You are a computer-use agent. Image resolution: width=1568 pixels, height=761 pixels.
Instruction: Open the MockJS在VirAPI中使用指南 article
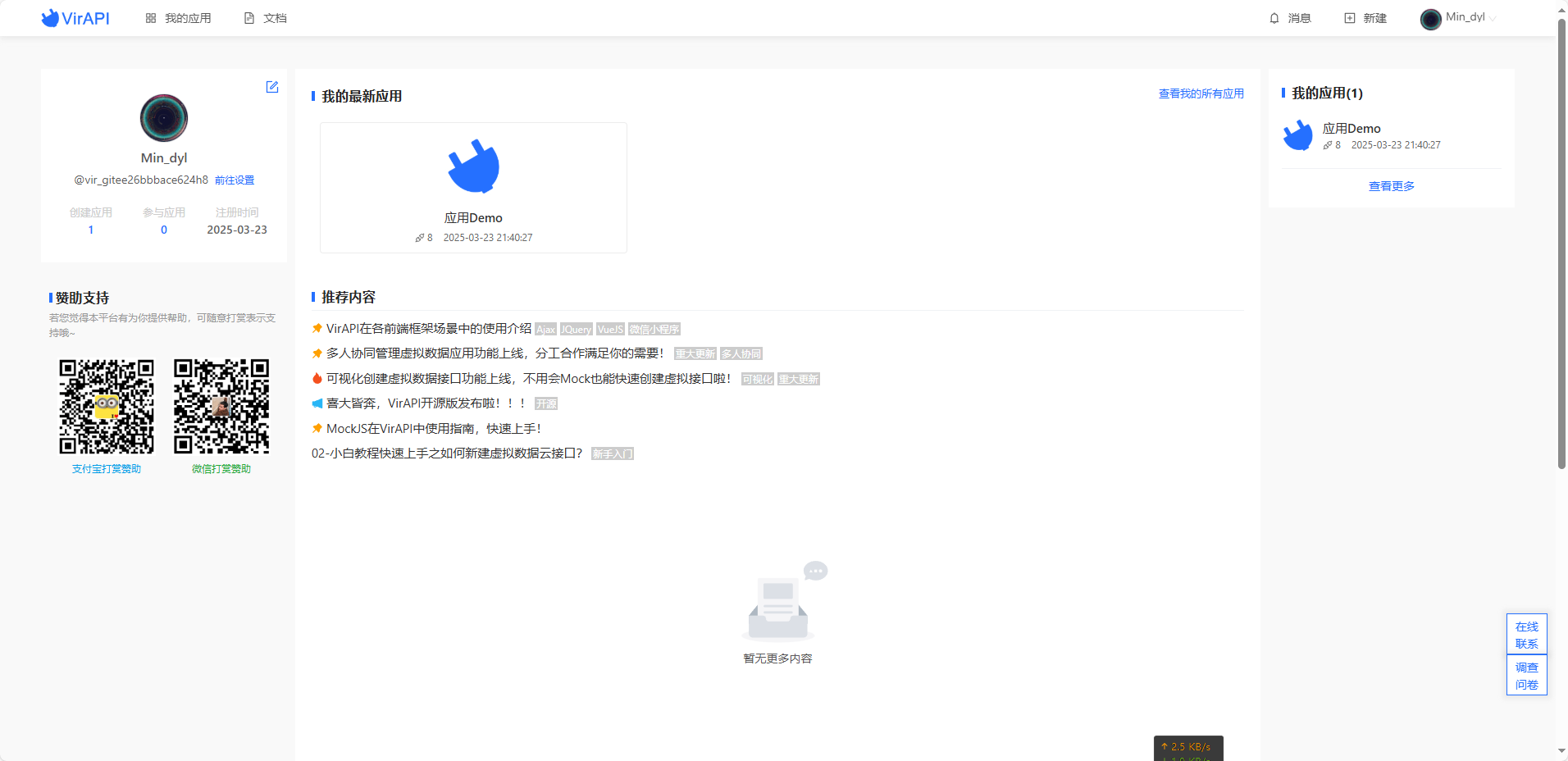433,429
